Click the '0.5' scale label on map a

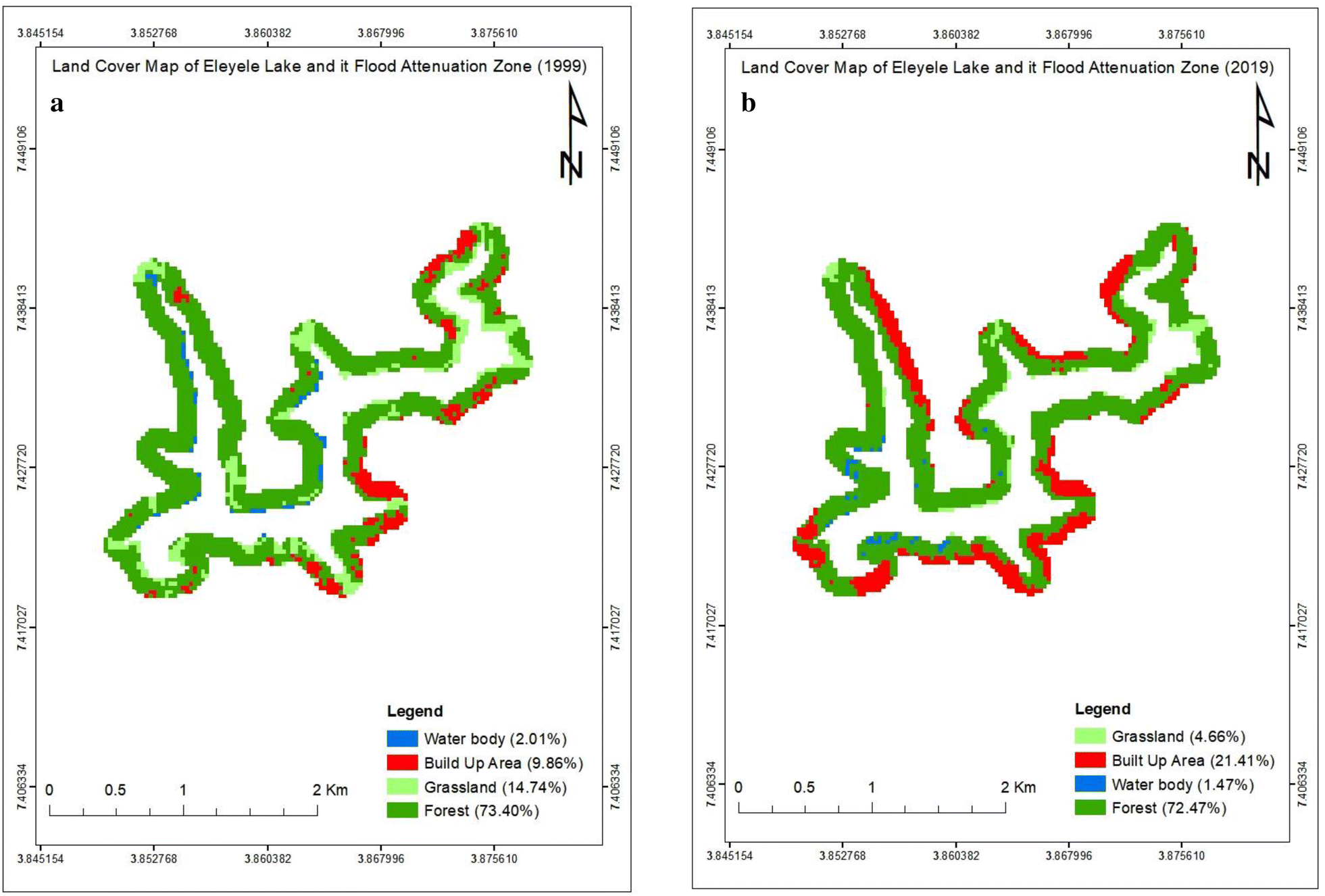(x=115, y=789)
